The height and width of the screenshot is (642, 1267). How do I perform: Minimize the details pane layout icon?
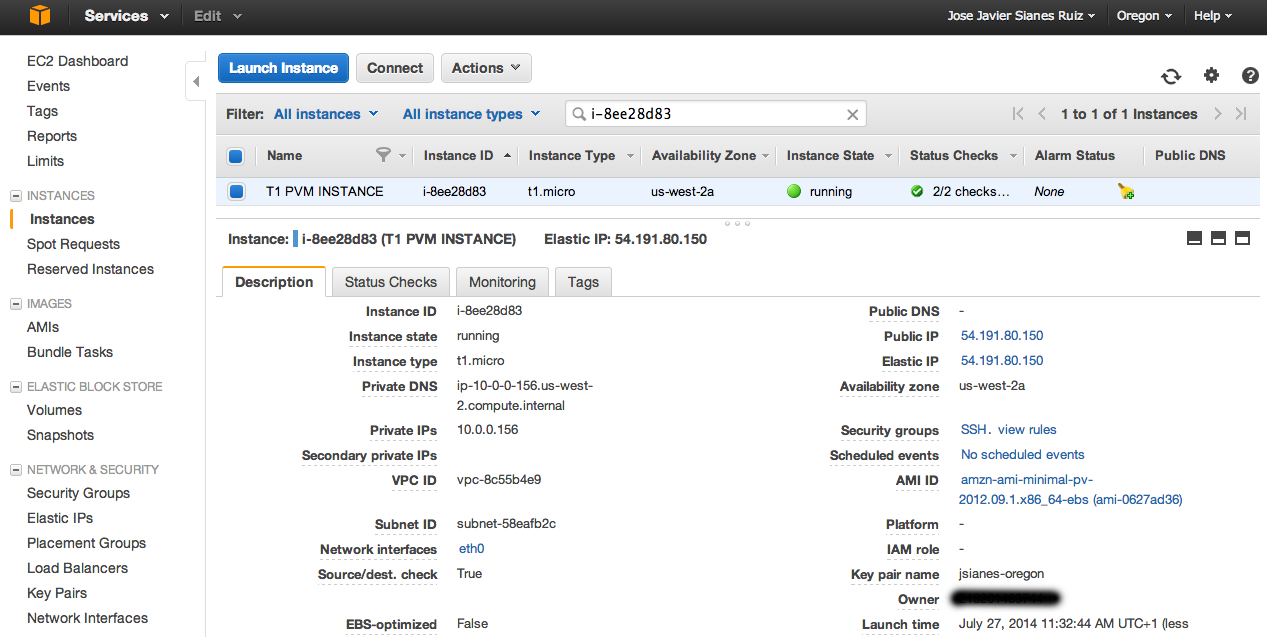click(x=1194, y=238)
